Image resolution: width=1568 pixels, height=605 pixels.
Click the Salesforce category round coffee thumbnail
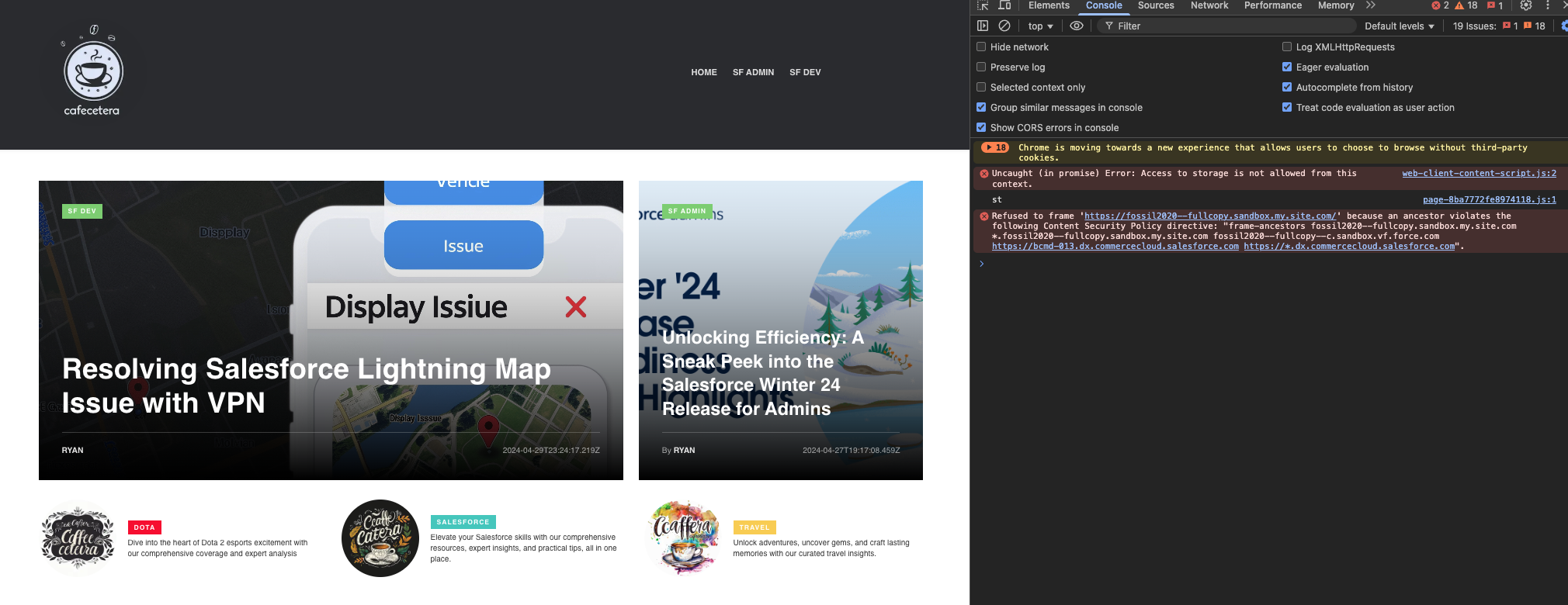tap(380, 538)
